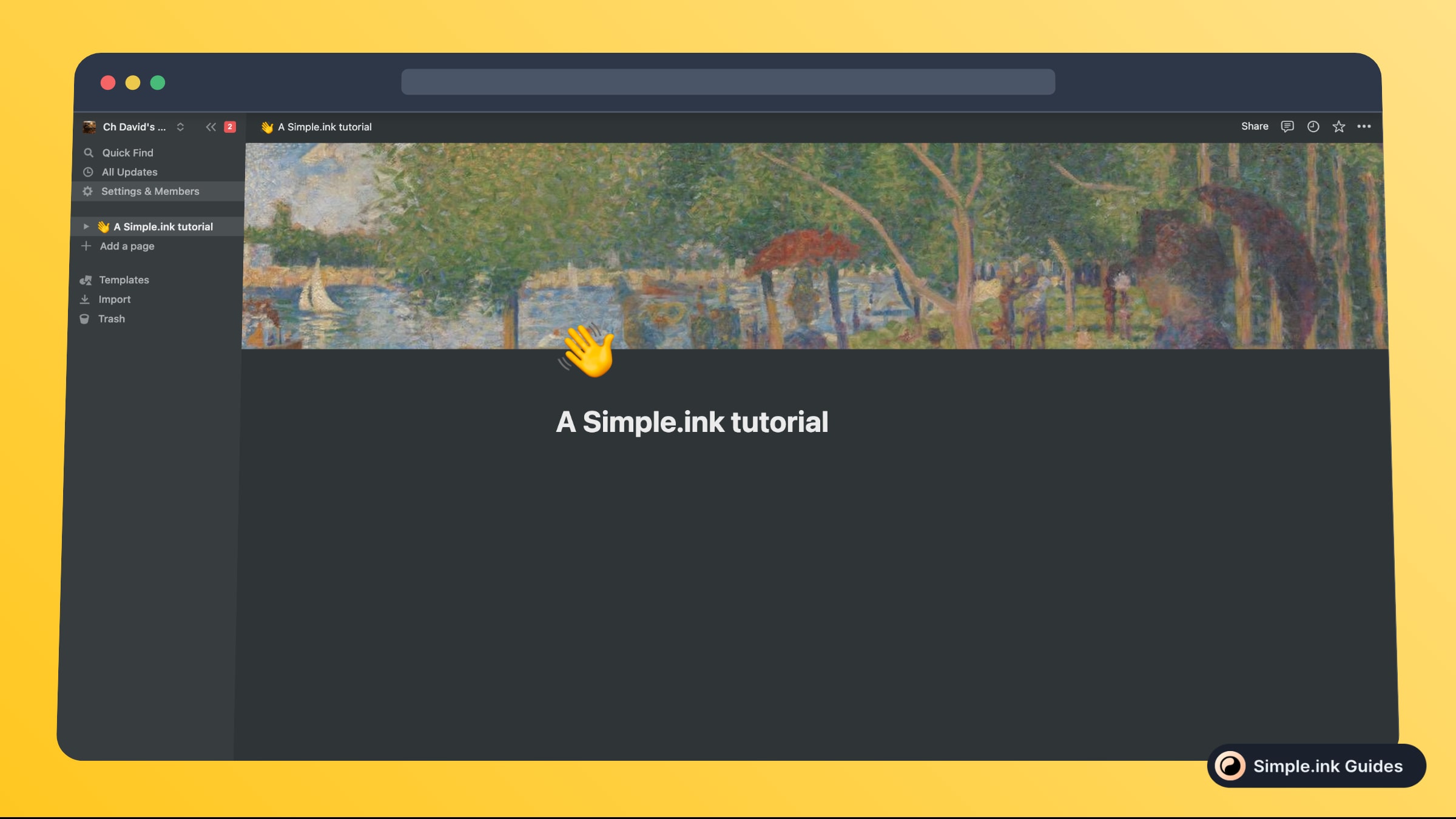
Task: Click the Share button
Action: [x=1255, y=126]
